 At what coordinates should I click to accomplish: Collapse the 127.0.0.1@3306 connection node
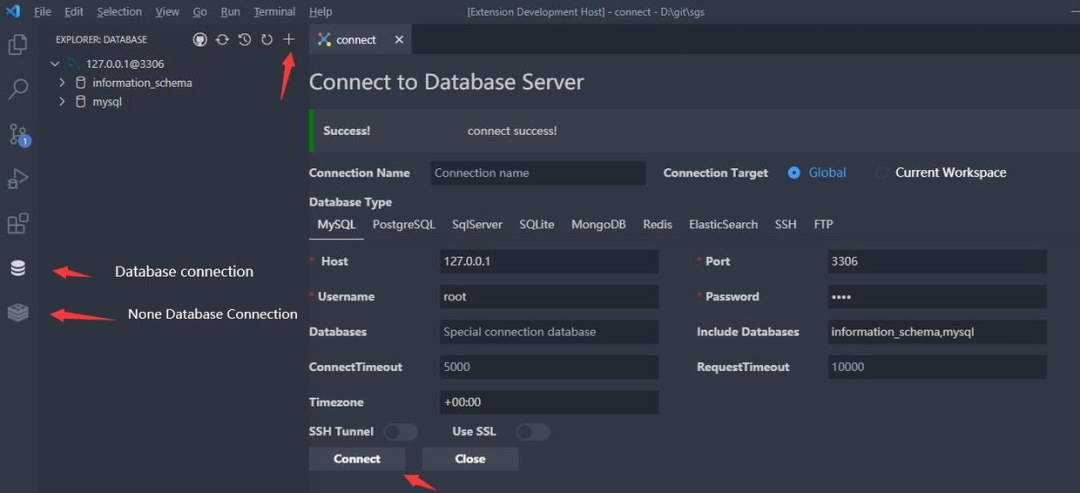56,63
